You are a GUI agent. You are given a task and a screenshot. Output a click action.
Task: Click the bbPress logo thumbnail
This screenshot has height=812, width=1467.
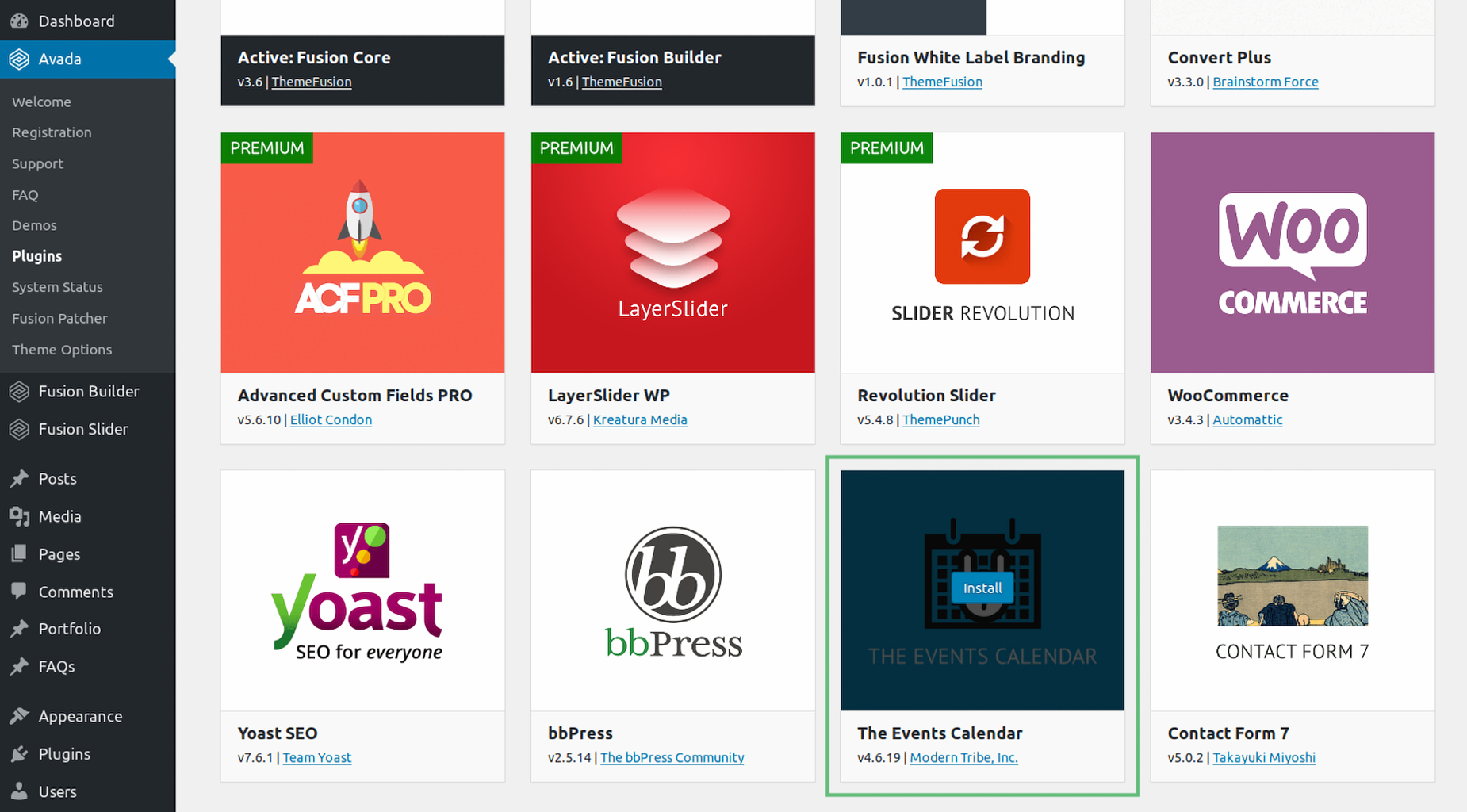672,591
